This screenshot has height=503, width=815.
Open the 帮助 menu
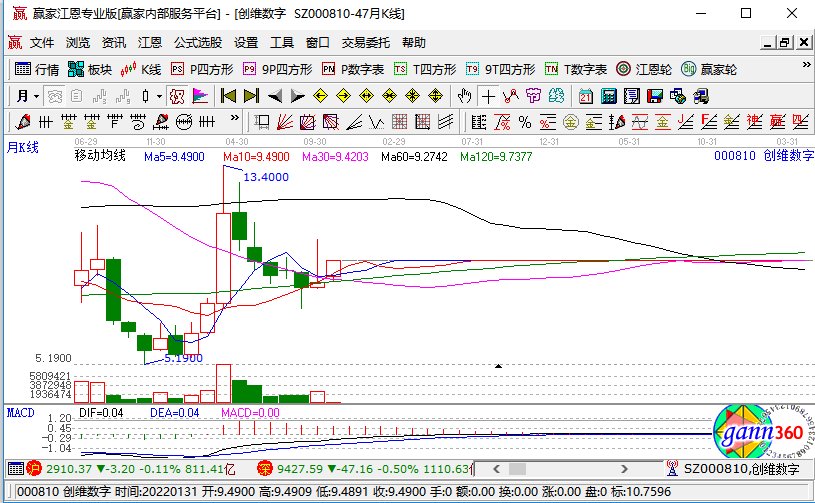click(x=414, y=43)
